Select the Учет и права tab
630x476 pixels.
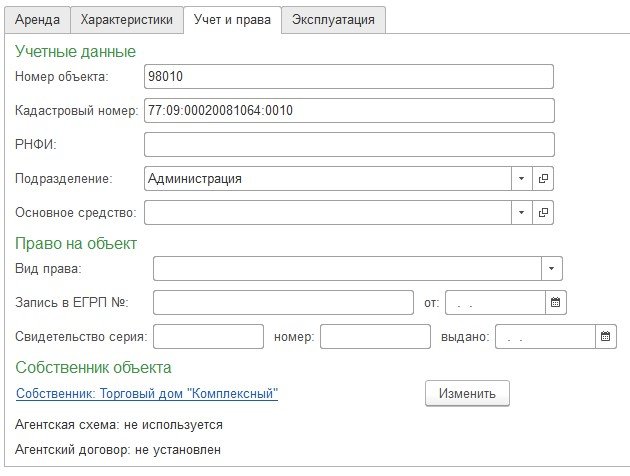point(233,20)
